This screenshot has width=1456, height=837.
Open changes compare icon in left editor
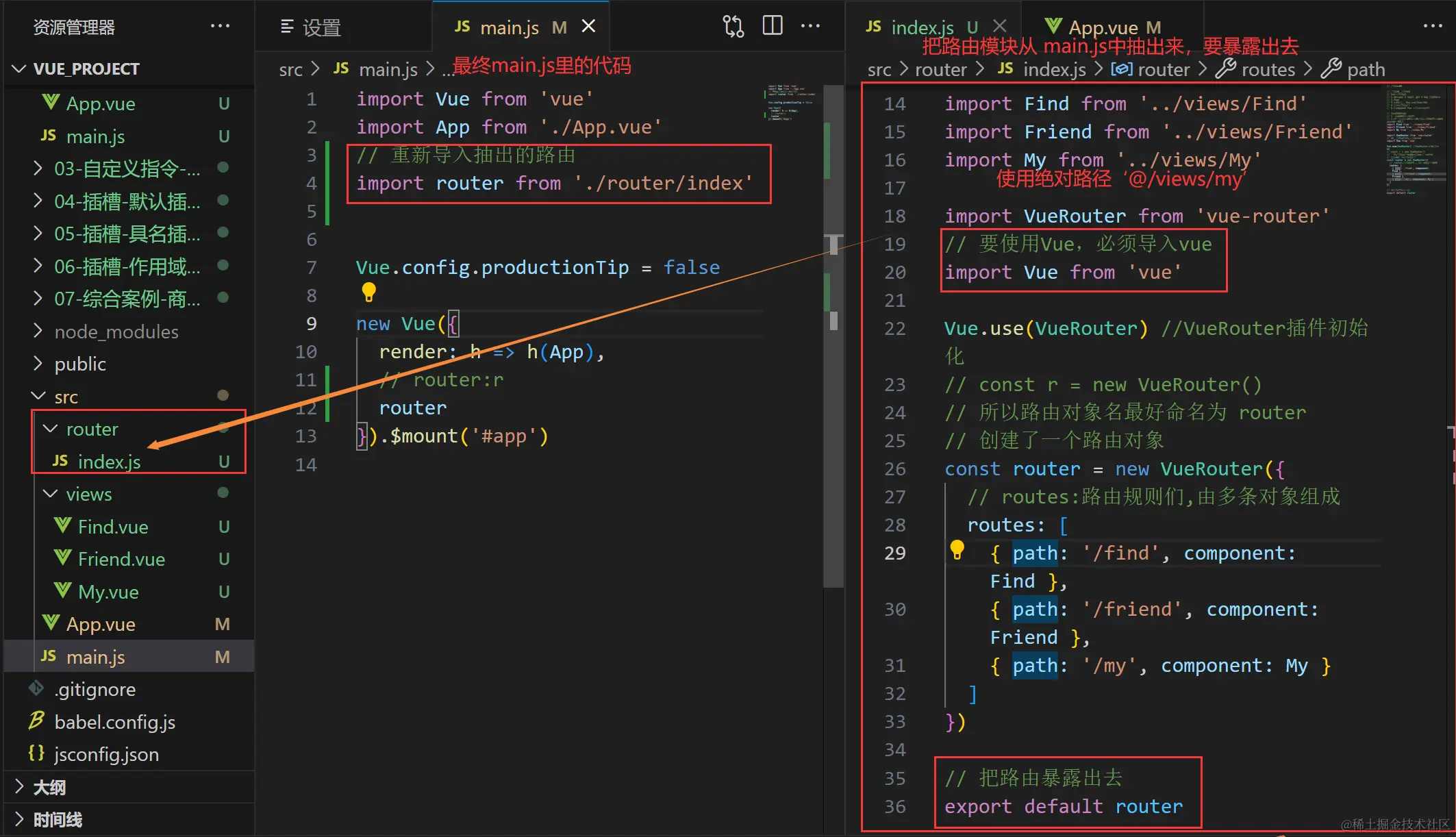(x=733, y=26)
